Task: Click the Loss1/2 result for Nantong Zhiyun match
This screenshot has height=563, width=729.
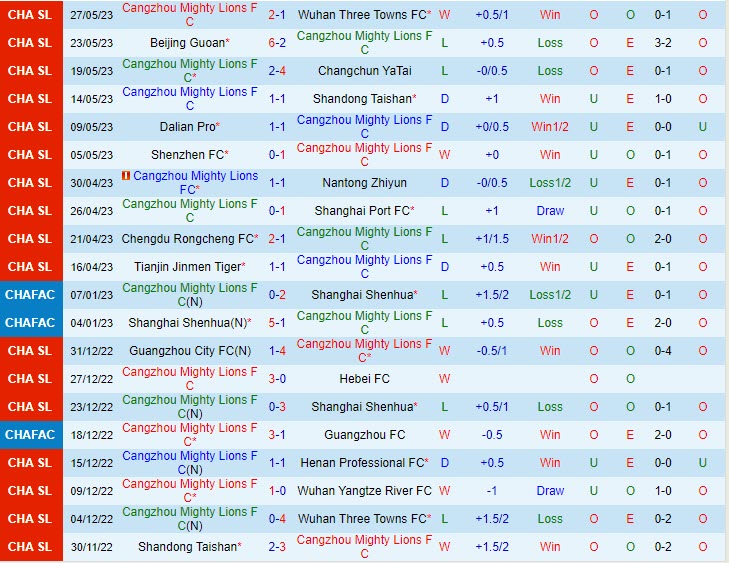Action: click(550, 183)
